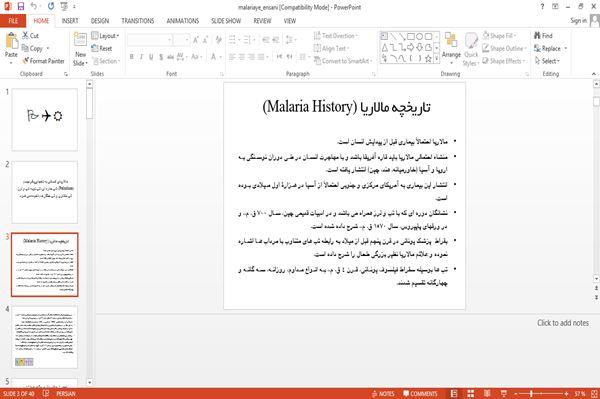
Task: Toggle the Comments pane button
Action: 420,394
